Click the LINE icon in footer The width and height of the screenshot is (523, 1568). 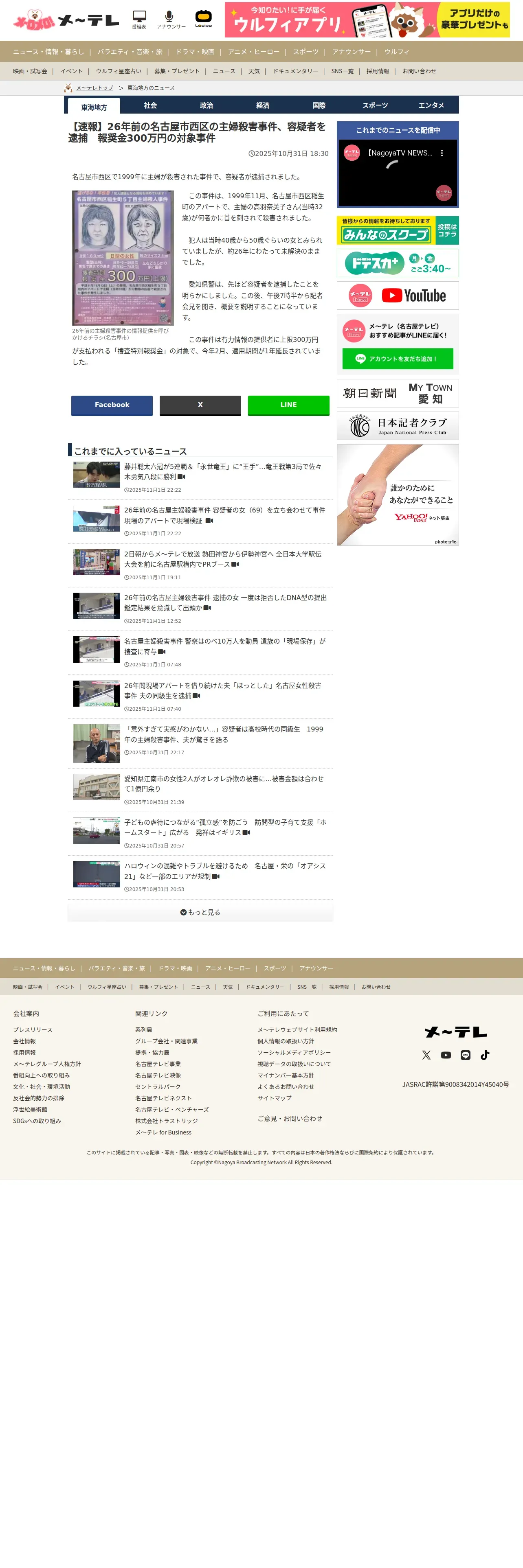[465, 1055]
